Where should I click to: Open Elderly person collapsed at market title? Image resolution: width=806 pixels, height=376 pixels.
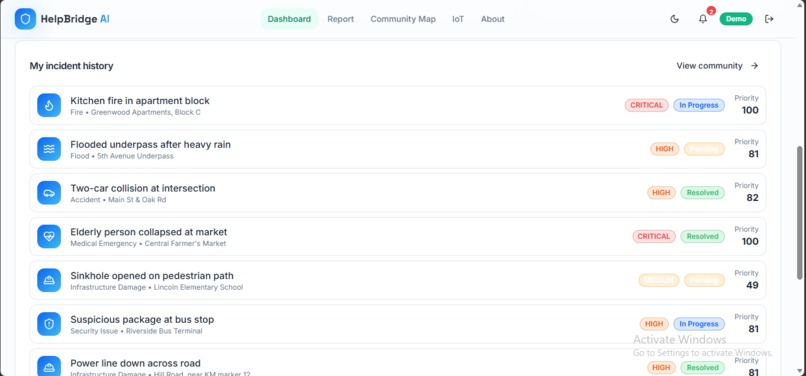coord(149,232)
